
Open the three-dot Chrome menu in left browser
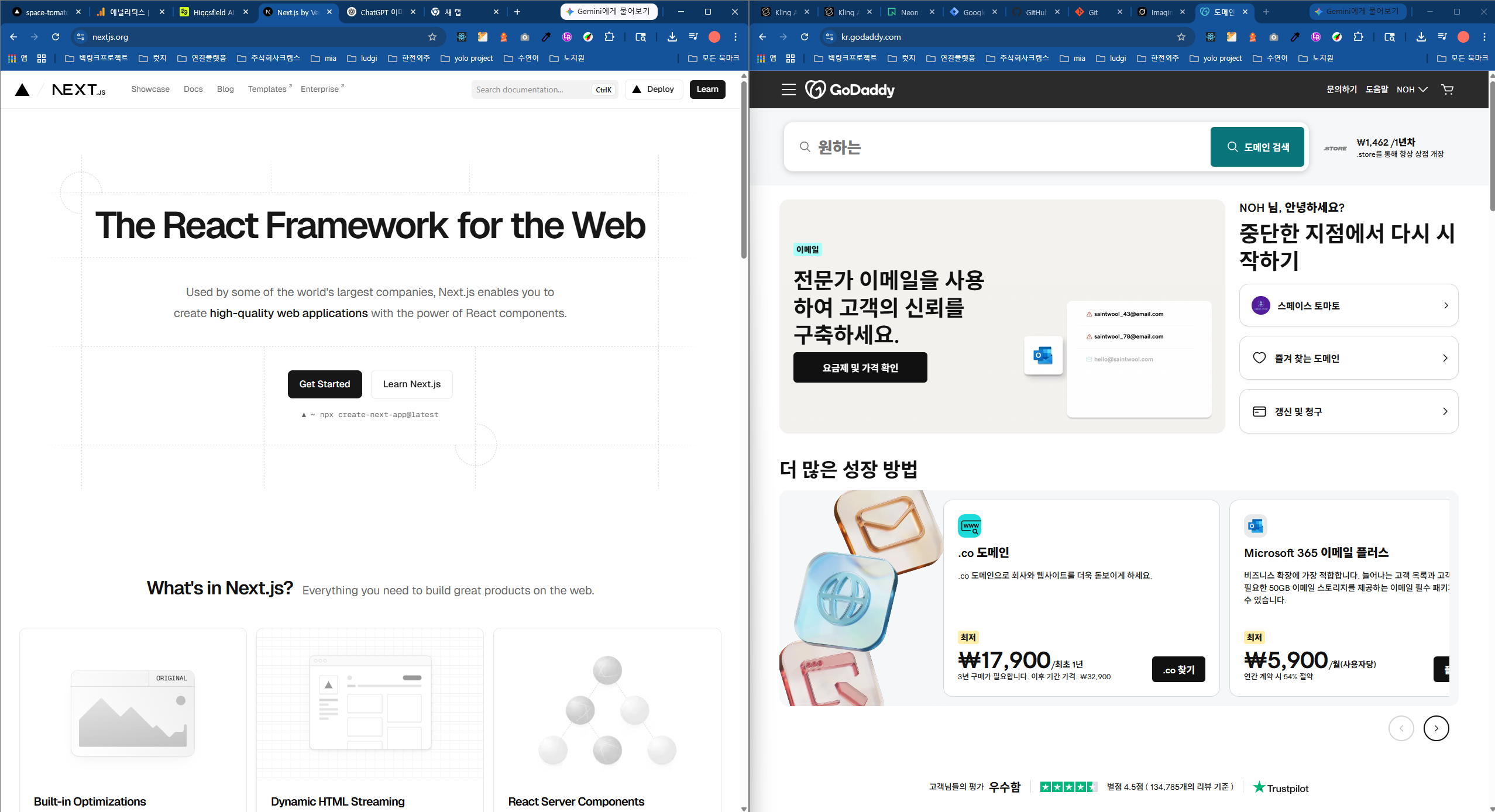(x=736, y=37)
